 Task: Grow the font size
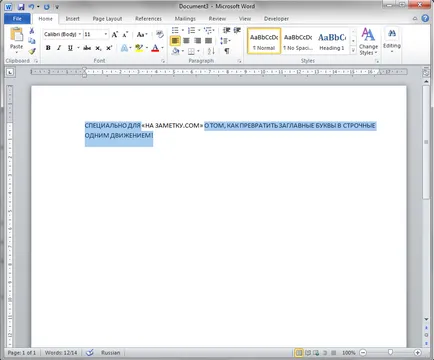click(115, 34)
